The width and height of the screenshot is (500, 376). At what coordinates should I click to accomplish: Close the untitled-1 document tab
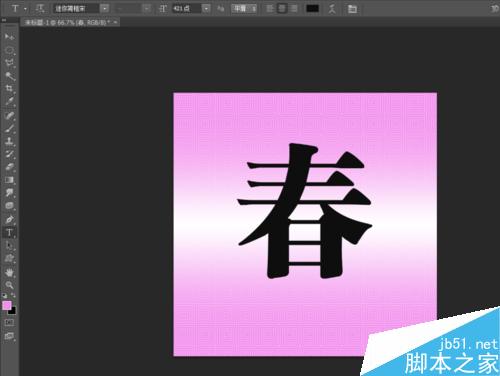(x=115, y=22)
